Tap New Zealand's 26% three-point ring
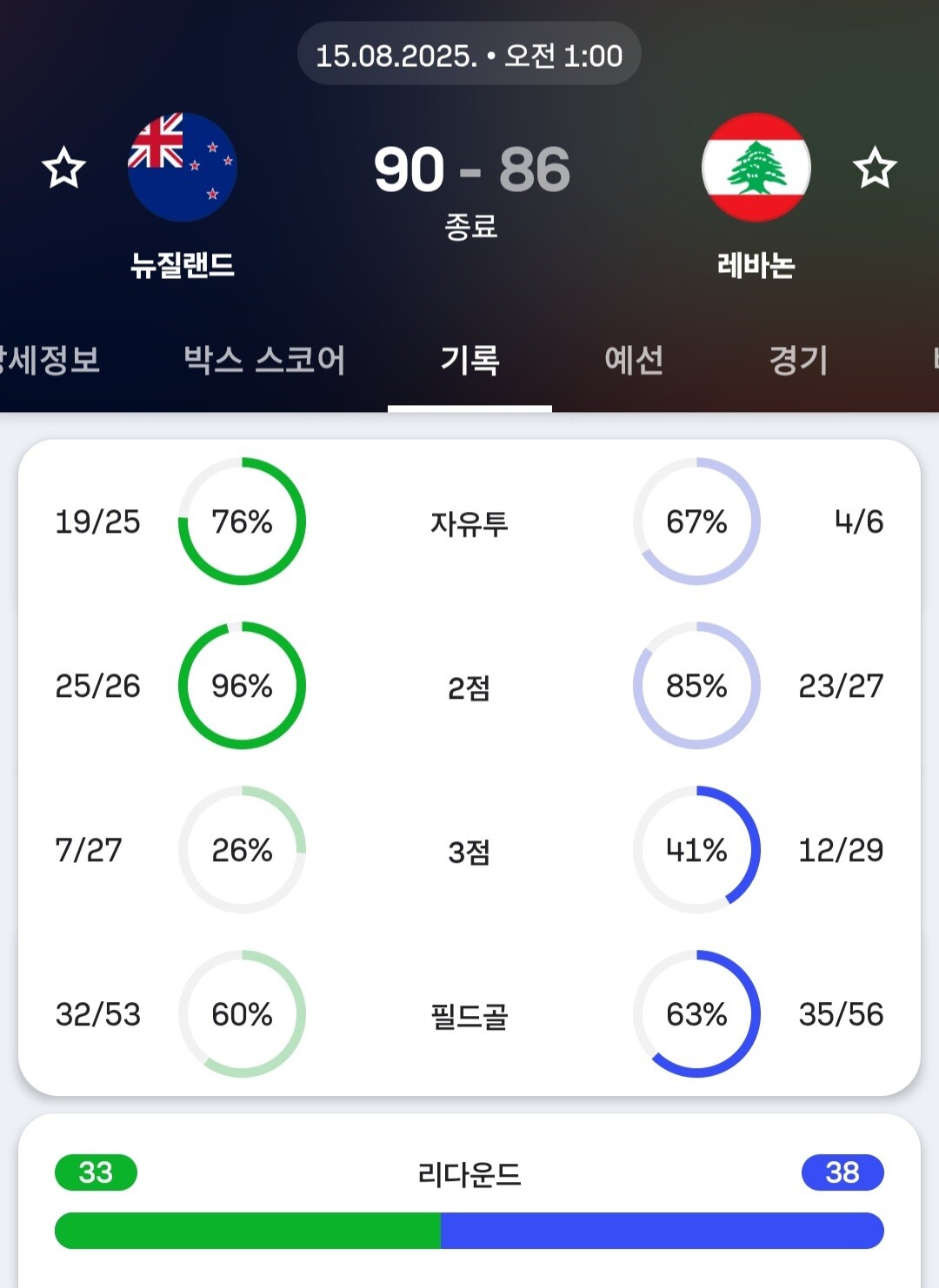939x1288 pixels. point(242,850)
